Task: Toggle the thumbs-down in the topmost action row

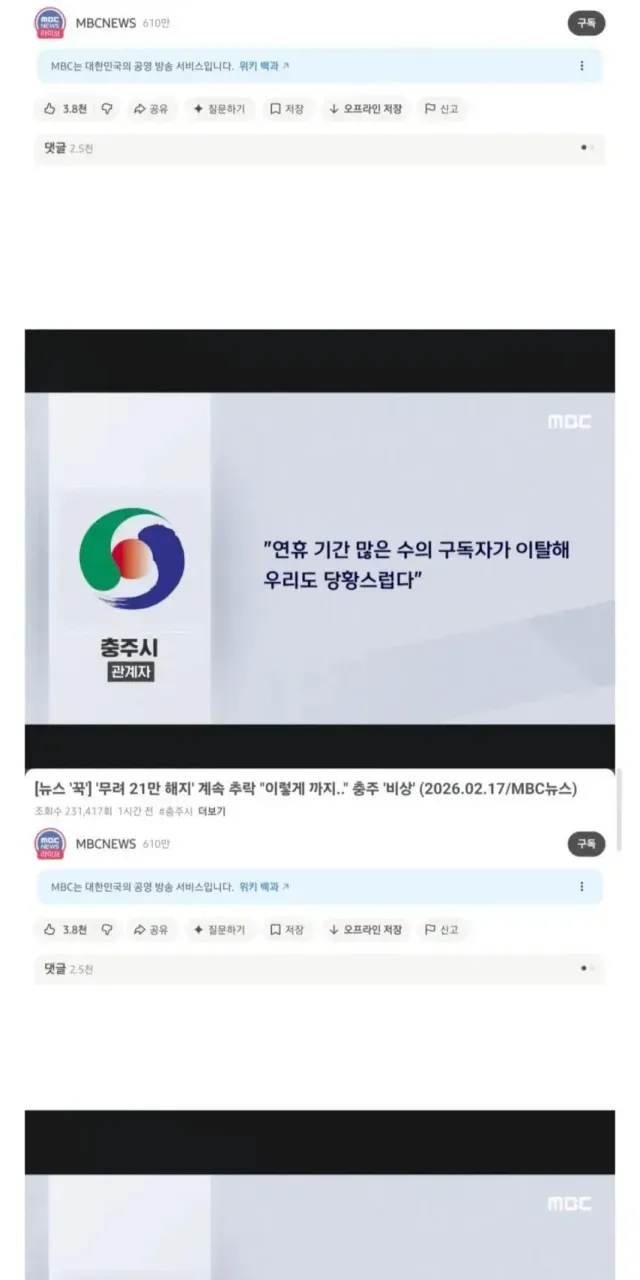Action: pos(107,109)
